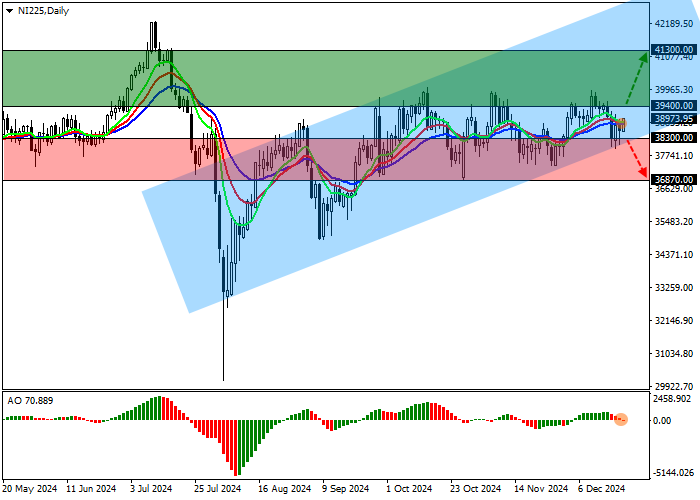Click the red shaded support zone
The width and height of the screenshot is (700, 500).
click(x=100, y=160)
